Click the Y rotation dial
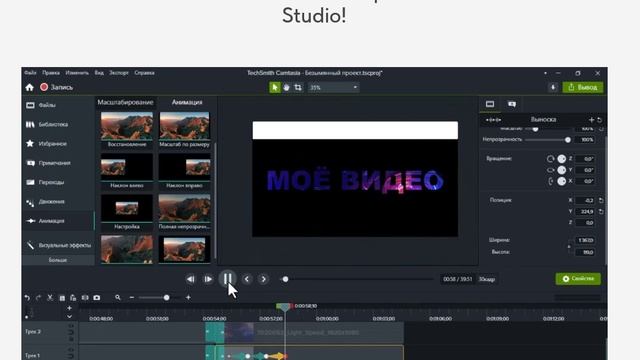The width and height of the screenshot is (640, 360). tap(562, 170)
